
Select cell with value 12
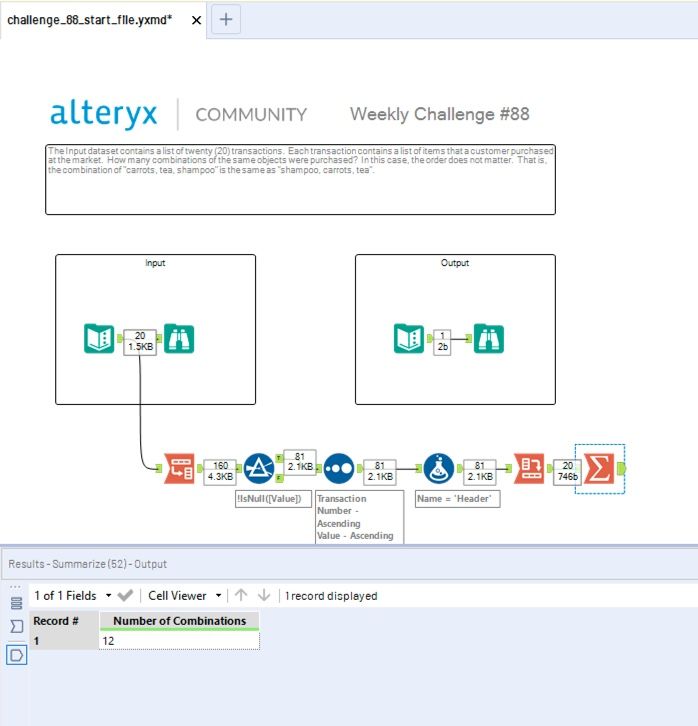180,641
